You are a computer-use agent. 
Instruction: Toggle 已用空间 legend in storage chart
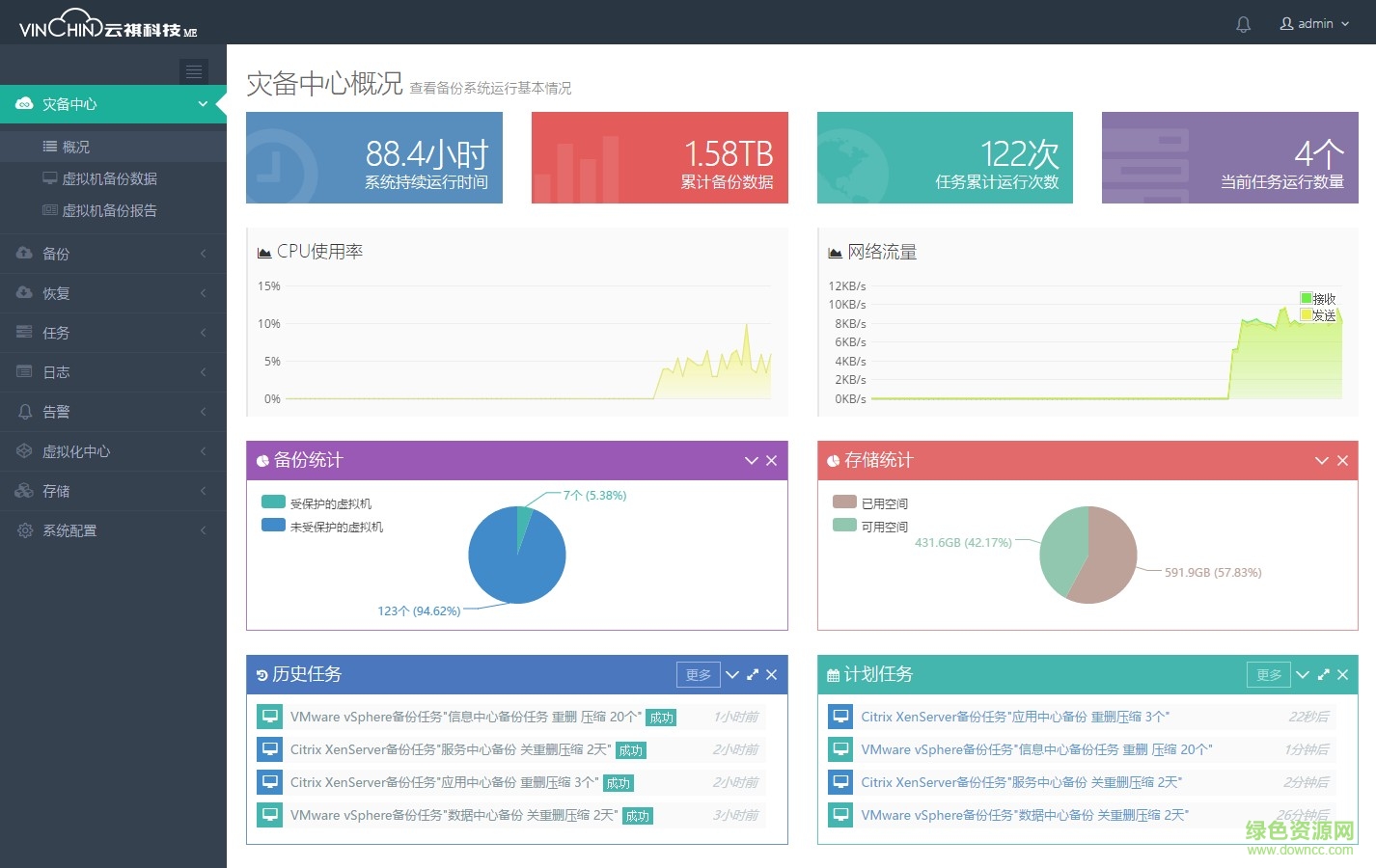[844, 502]
